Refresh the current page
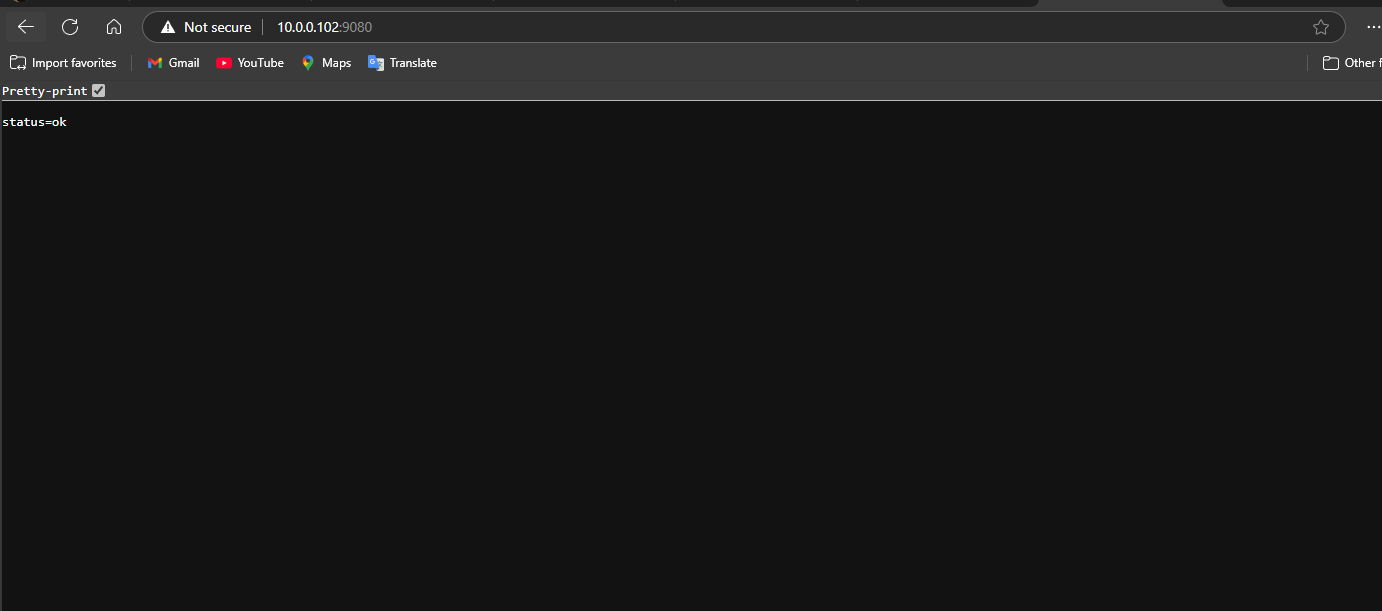The image size is (1382, 611). pyautogui.click(x=70, y=27)
